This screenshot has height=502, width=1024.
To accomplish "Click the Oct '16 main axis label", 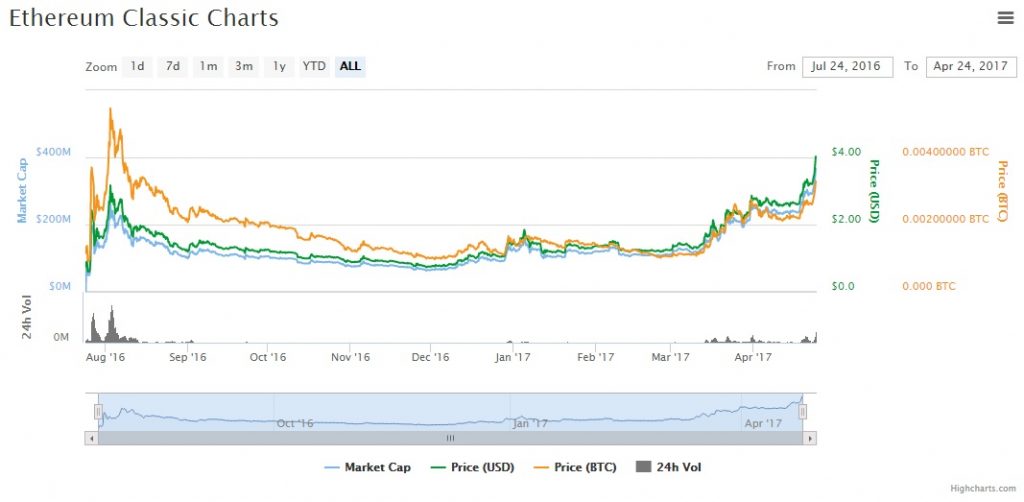I will tap(268, 357).
